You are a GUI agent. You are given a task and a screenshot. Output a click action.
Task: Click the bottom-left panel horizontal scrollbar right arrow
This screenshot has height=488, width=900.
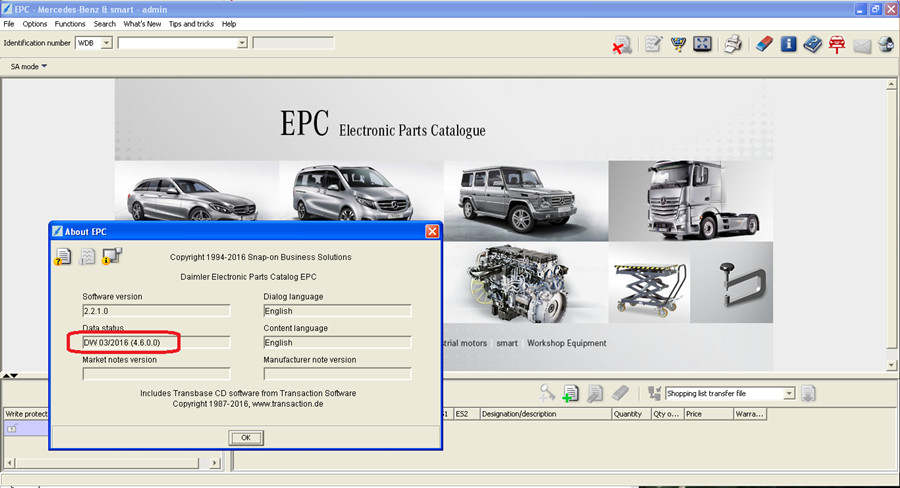point(215,463)
